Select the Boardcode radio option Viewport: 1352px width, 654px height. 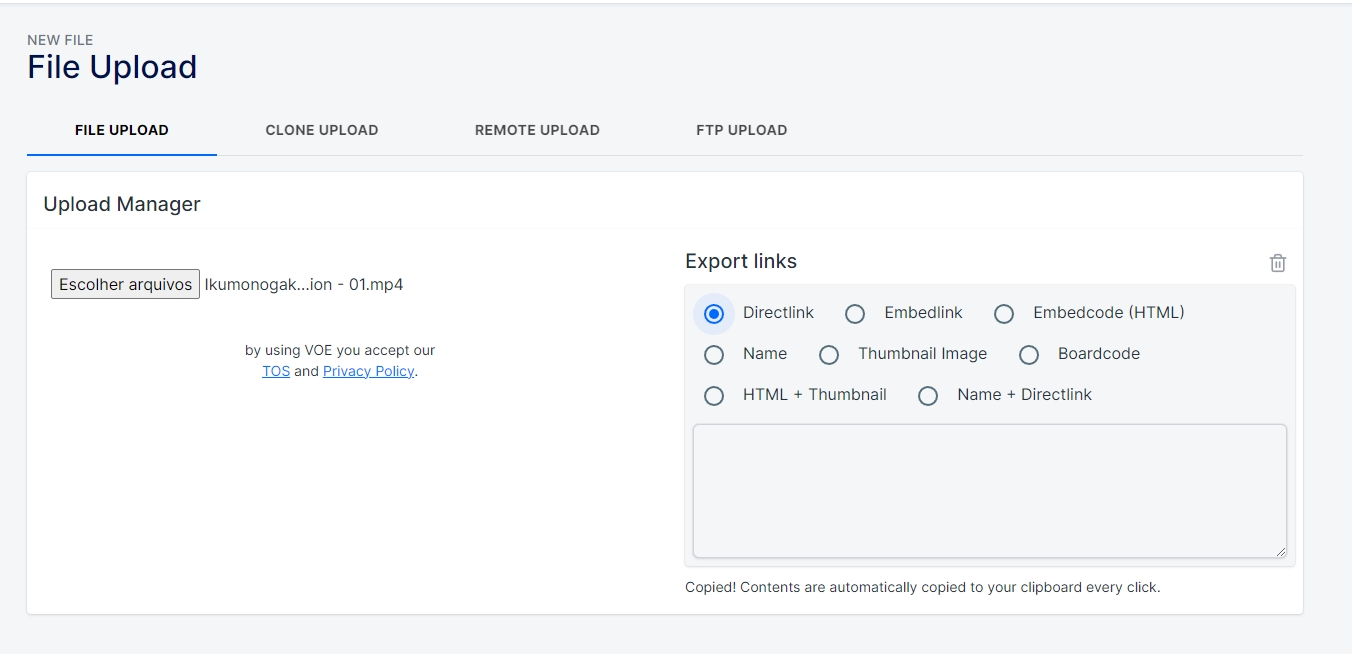(1029, 355)
